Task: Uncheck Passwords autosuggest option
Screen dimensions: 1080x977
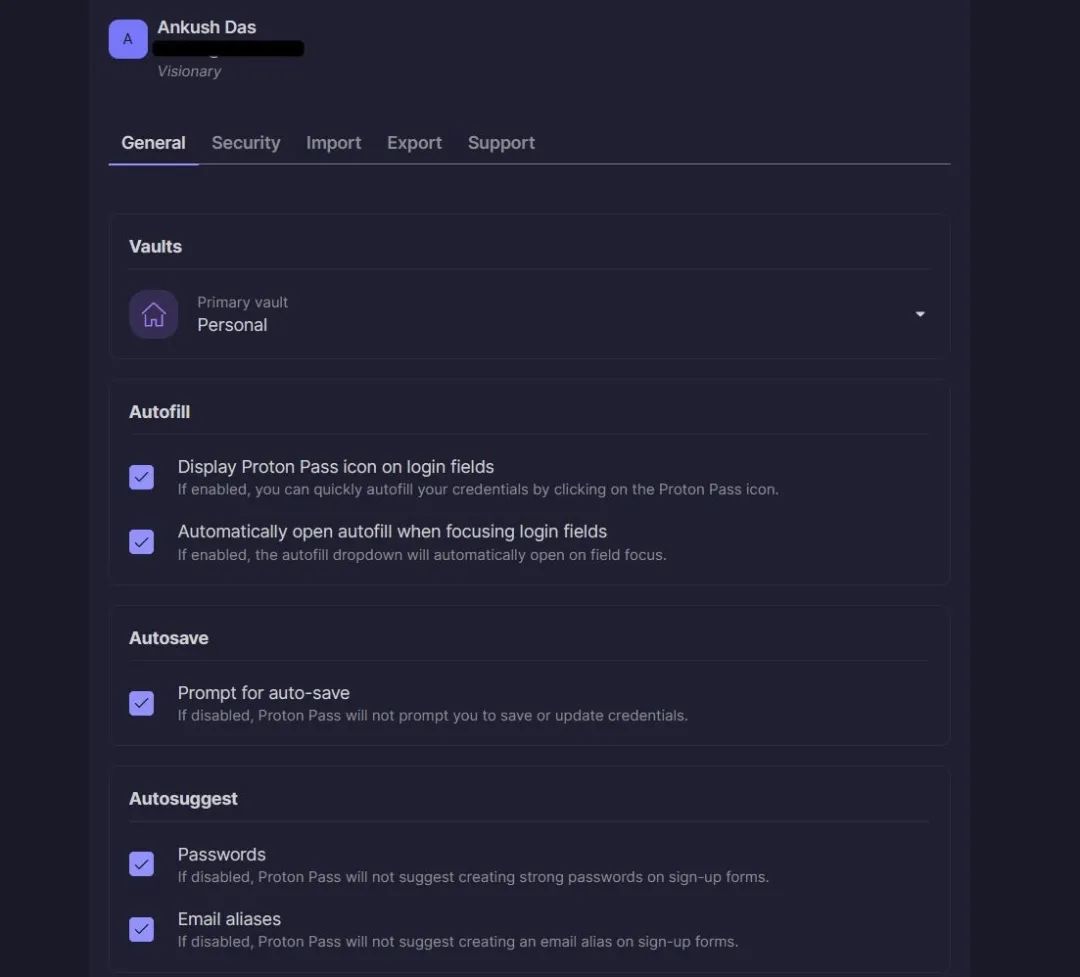Action: pos(142,864)
